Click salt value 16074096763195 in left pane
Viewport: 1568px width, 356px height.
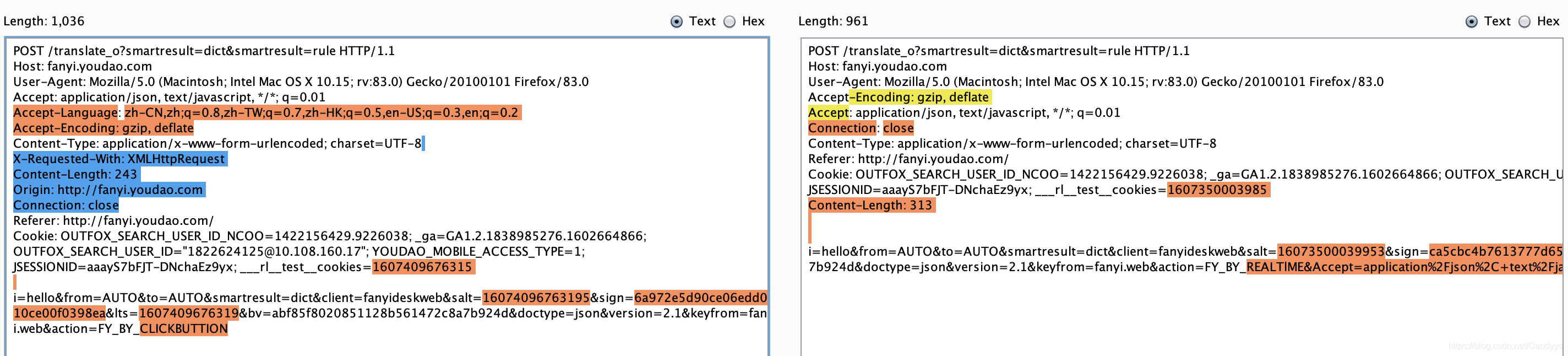(536, 298)
